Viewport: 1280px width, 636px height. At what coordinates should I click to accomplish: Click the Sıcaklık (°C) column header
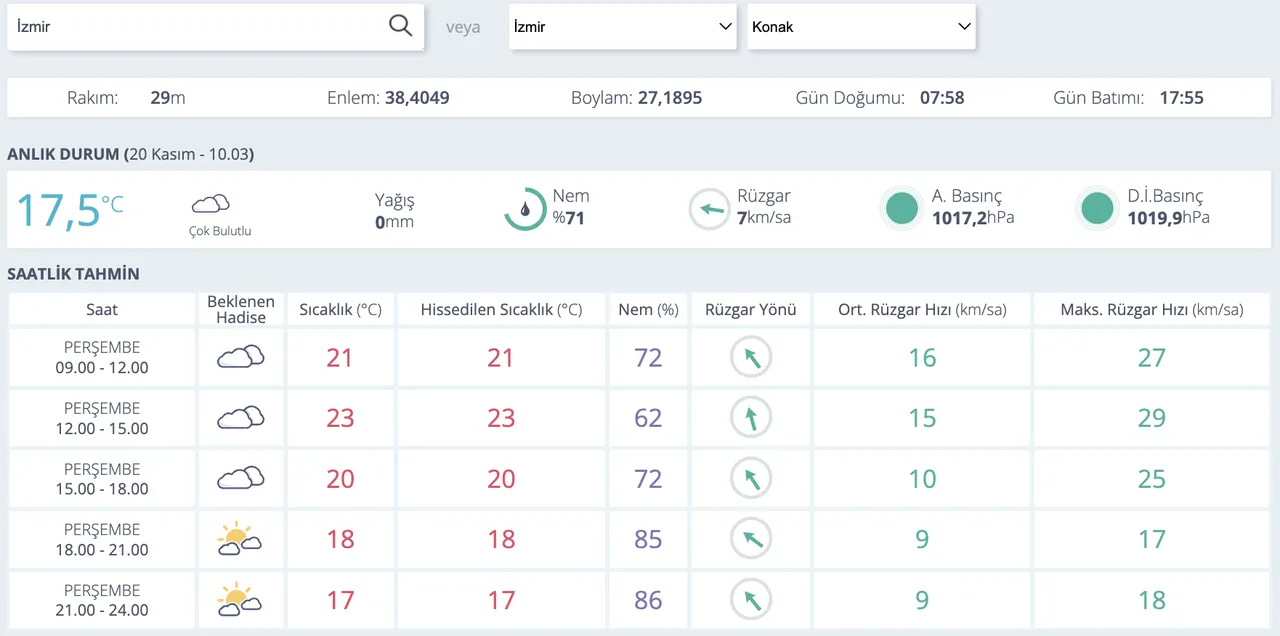340,310
